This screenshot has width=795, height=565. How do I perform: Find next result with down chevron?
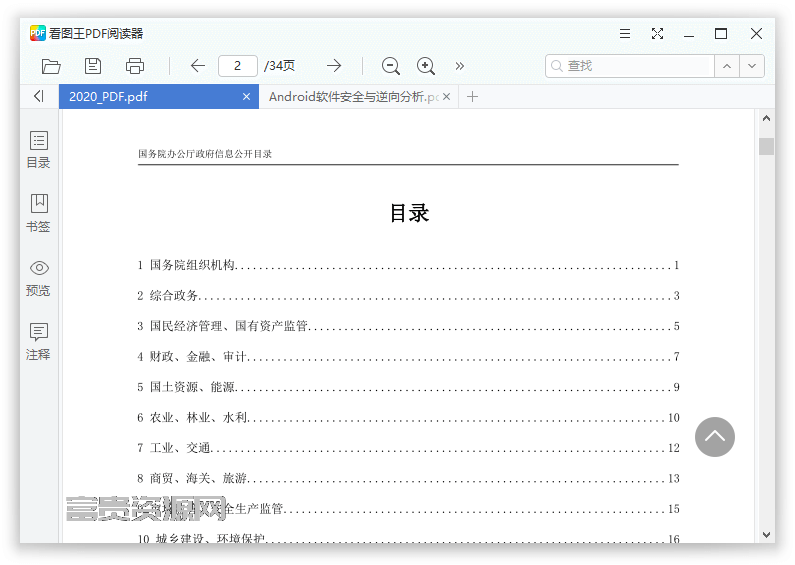coord(752,66)
